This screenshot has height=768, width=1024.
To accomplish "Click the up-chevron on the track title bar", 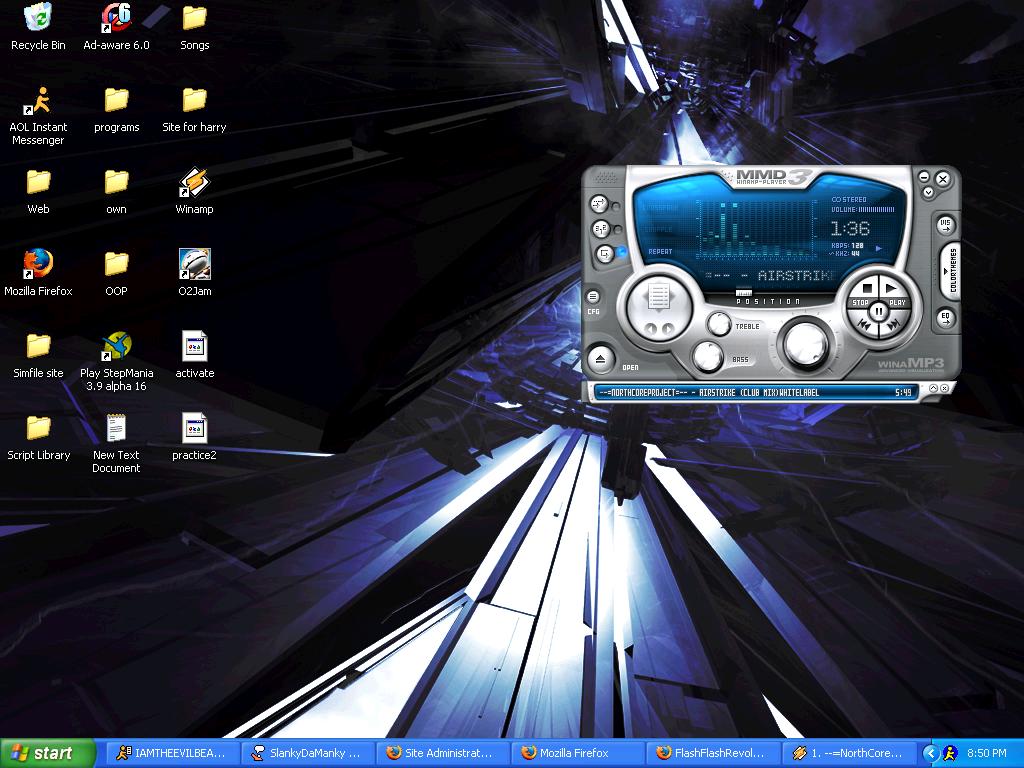I will pos(933,389).
